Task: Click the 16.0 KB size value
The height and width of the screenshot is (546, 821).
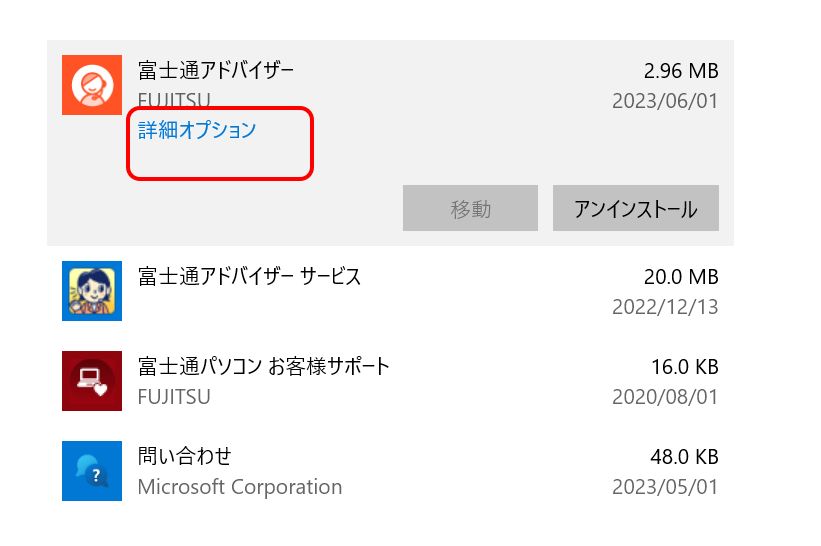Action: [x=683, y=367]
